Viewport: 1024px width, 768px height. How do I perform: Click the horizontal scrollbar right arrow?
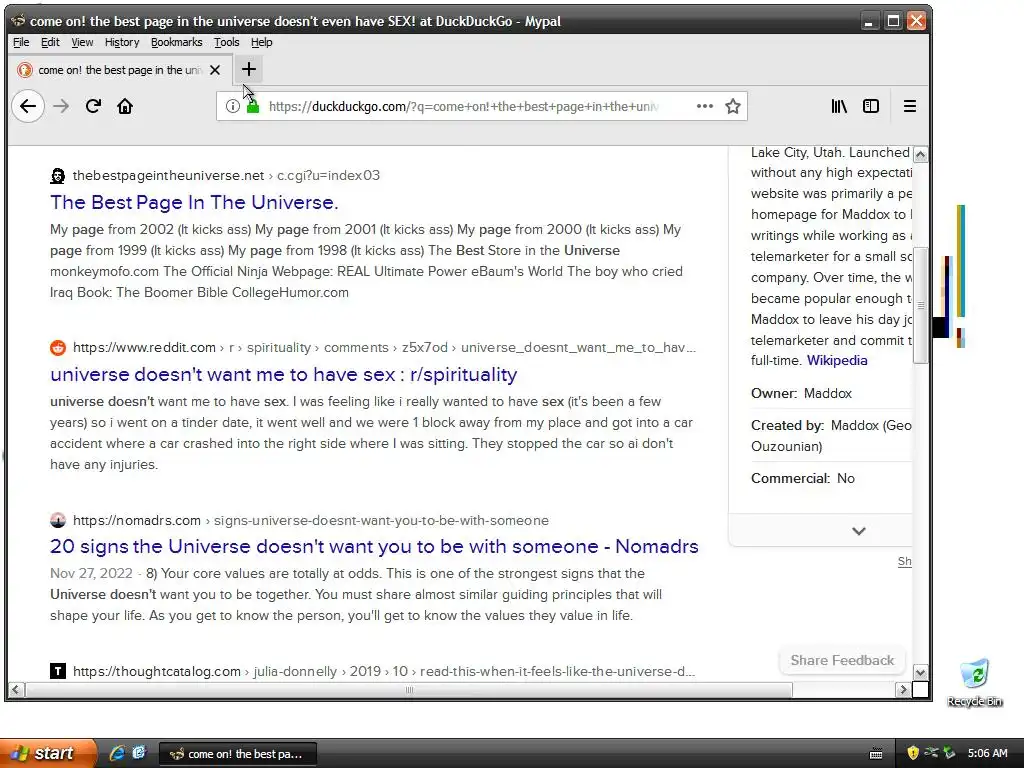pos(903,690)
